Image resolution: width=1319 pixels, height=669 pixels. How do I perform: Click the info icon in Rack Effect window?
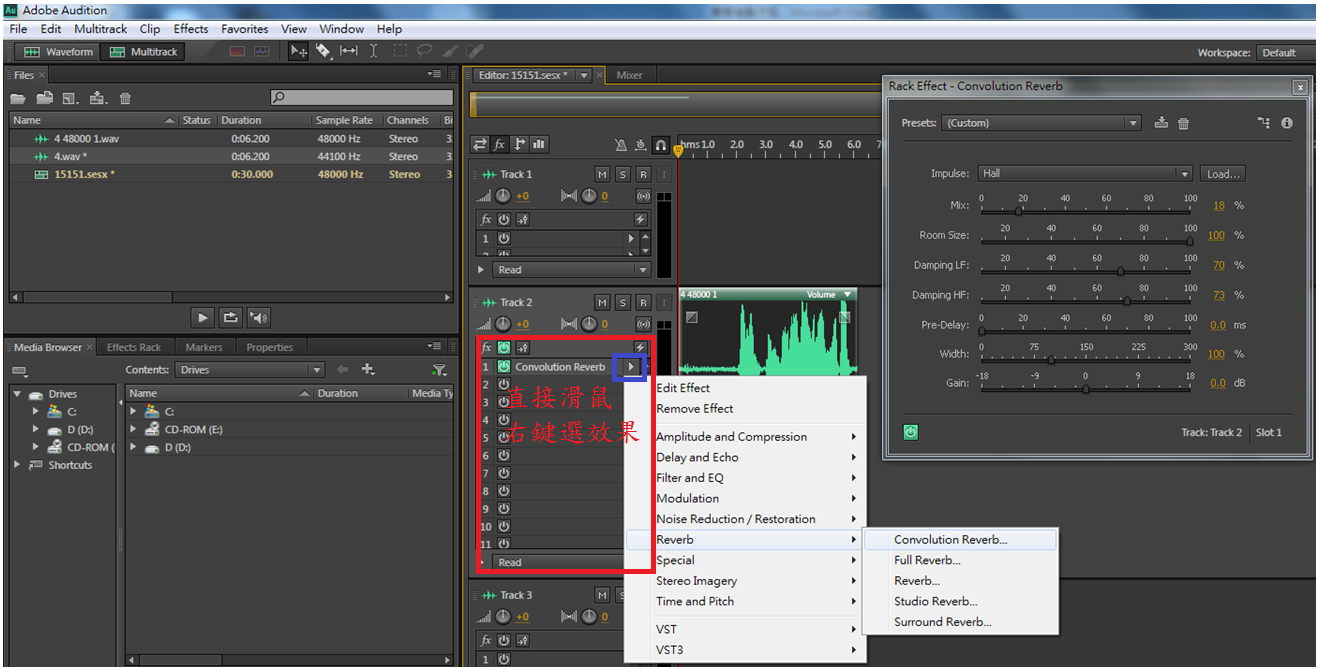(1287, 123)
